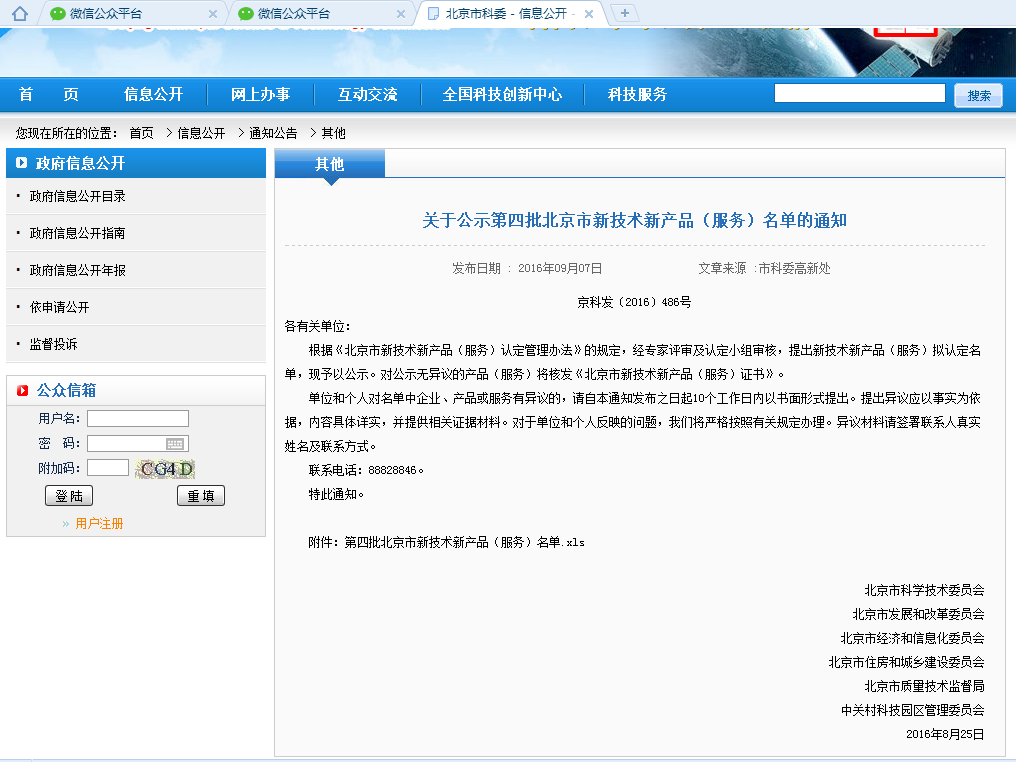Click the CG4D captcha image
This screenshot has height=762, width=1016.
pyautogui.click(x=165, y=467)
